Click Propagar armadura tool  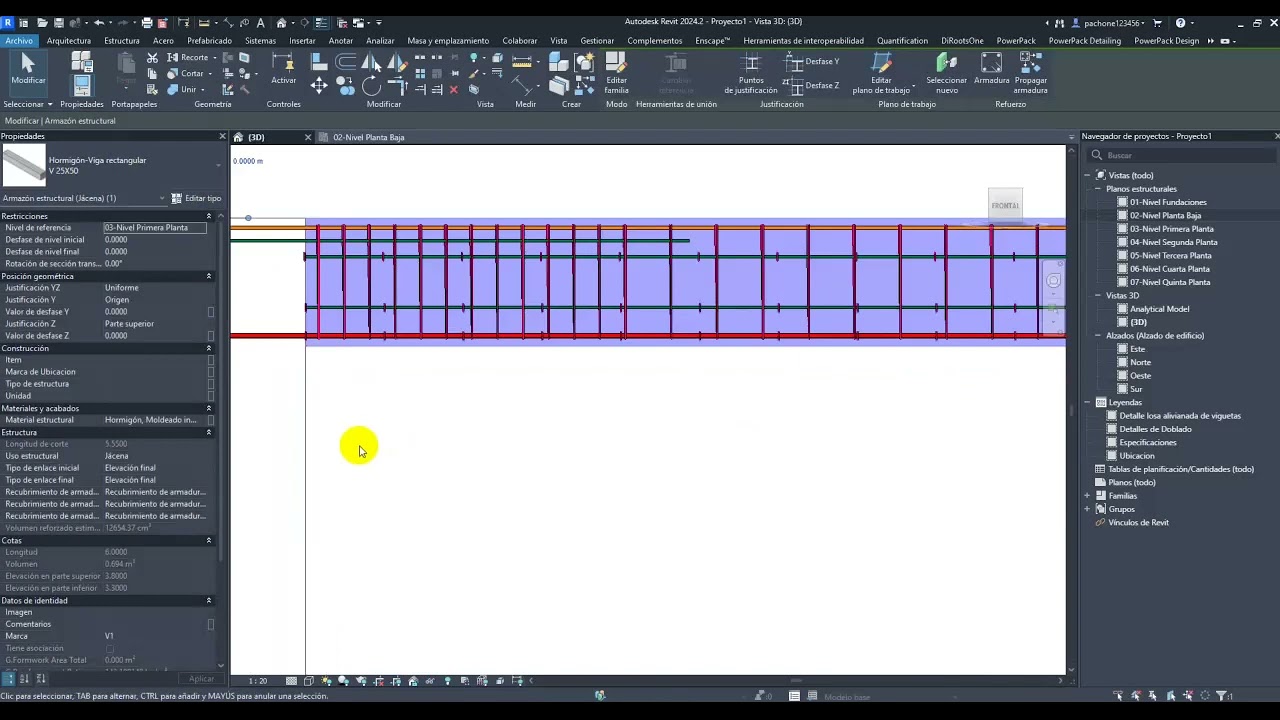(x=1030, y=72)
